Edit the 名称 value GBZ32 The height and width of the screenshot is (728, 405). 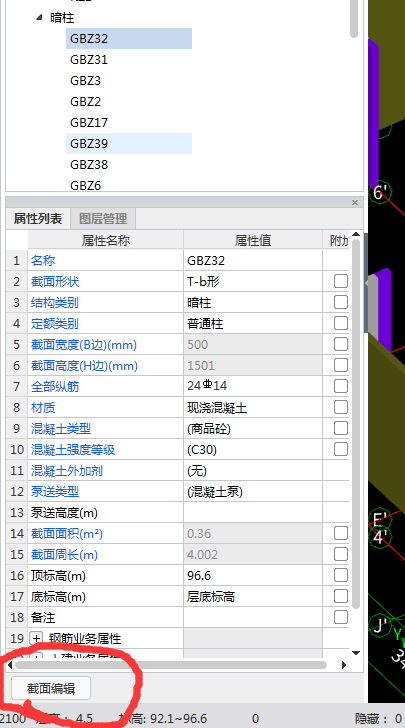pyautogui.click(x=253, y=260)
